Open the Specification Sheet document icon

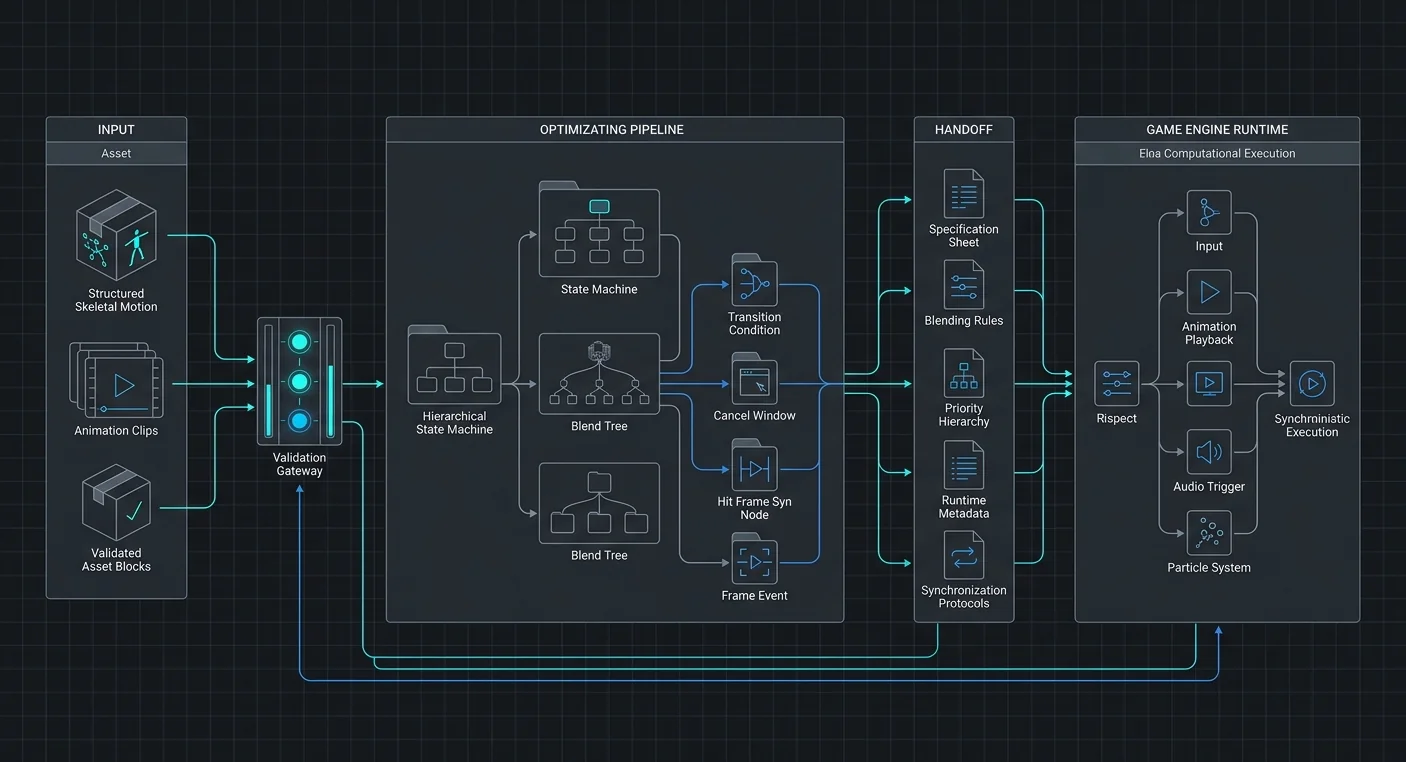coord(964,194)
